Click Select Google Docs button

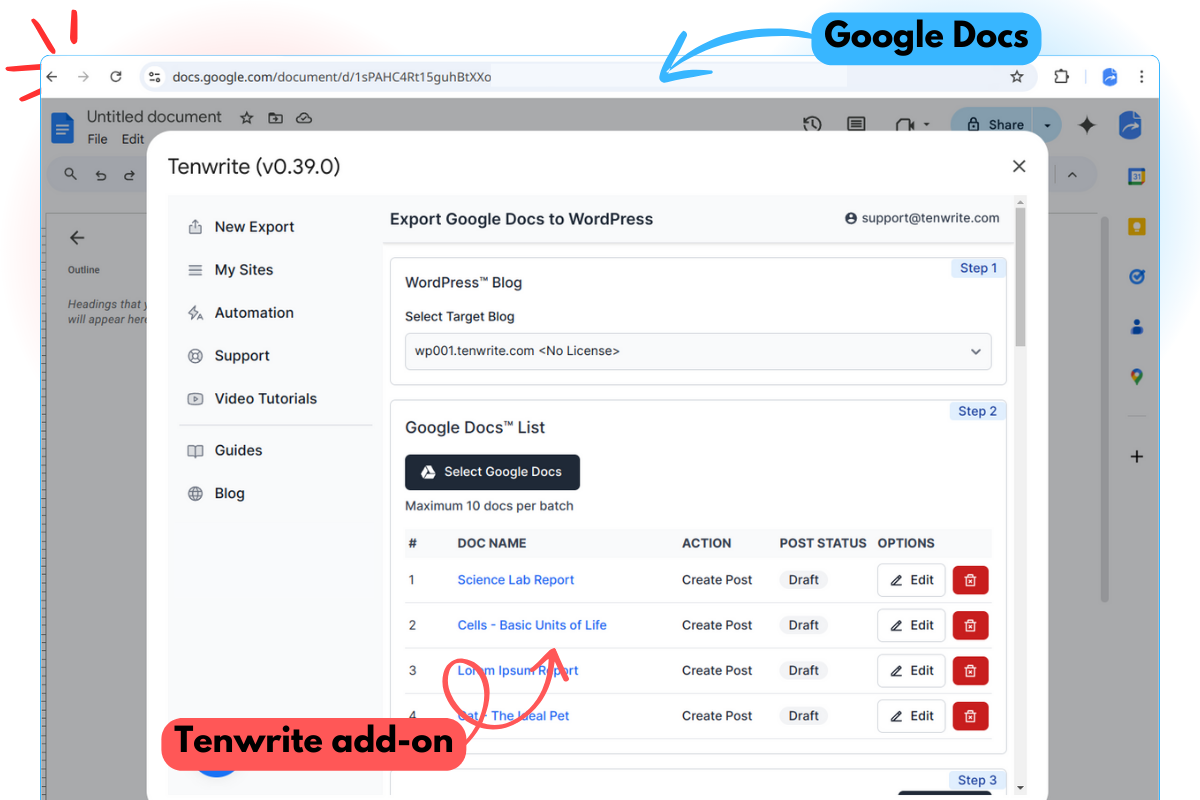click(x=492, y=472)
